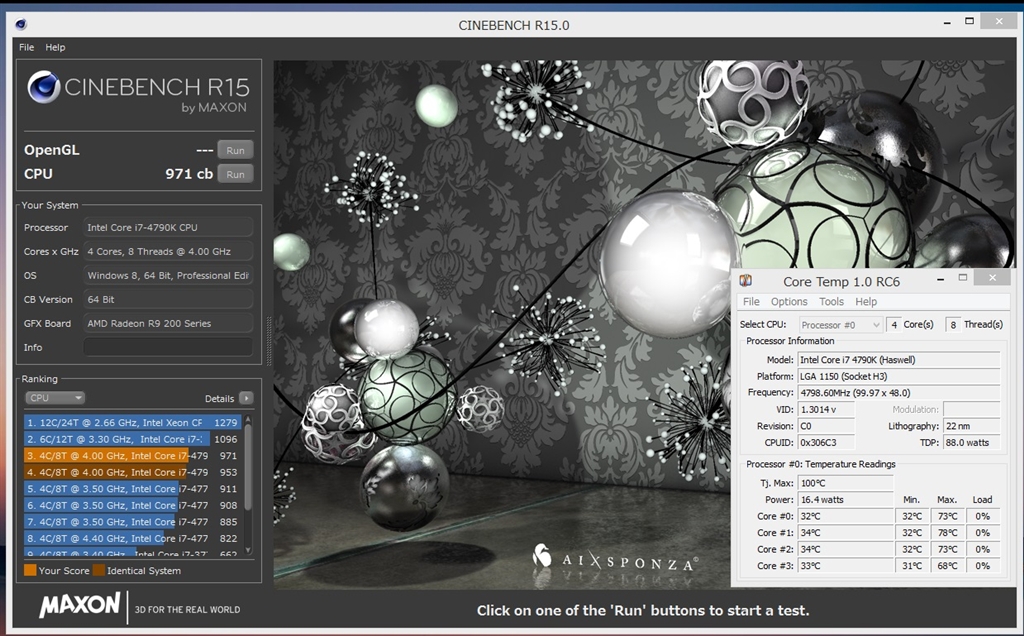Run the OpenGL benchmark test
This screenshot has width=1024, height=636.
pos(235,150)
